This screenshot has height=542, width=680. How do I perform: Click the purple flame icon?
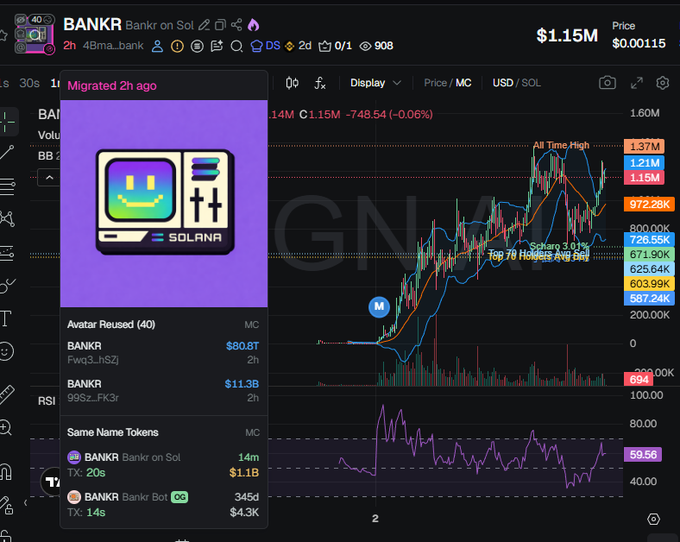(x=253, y=25)
